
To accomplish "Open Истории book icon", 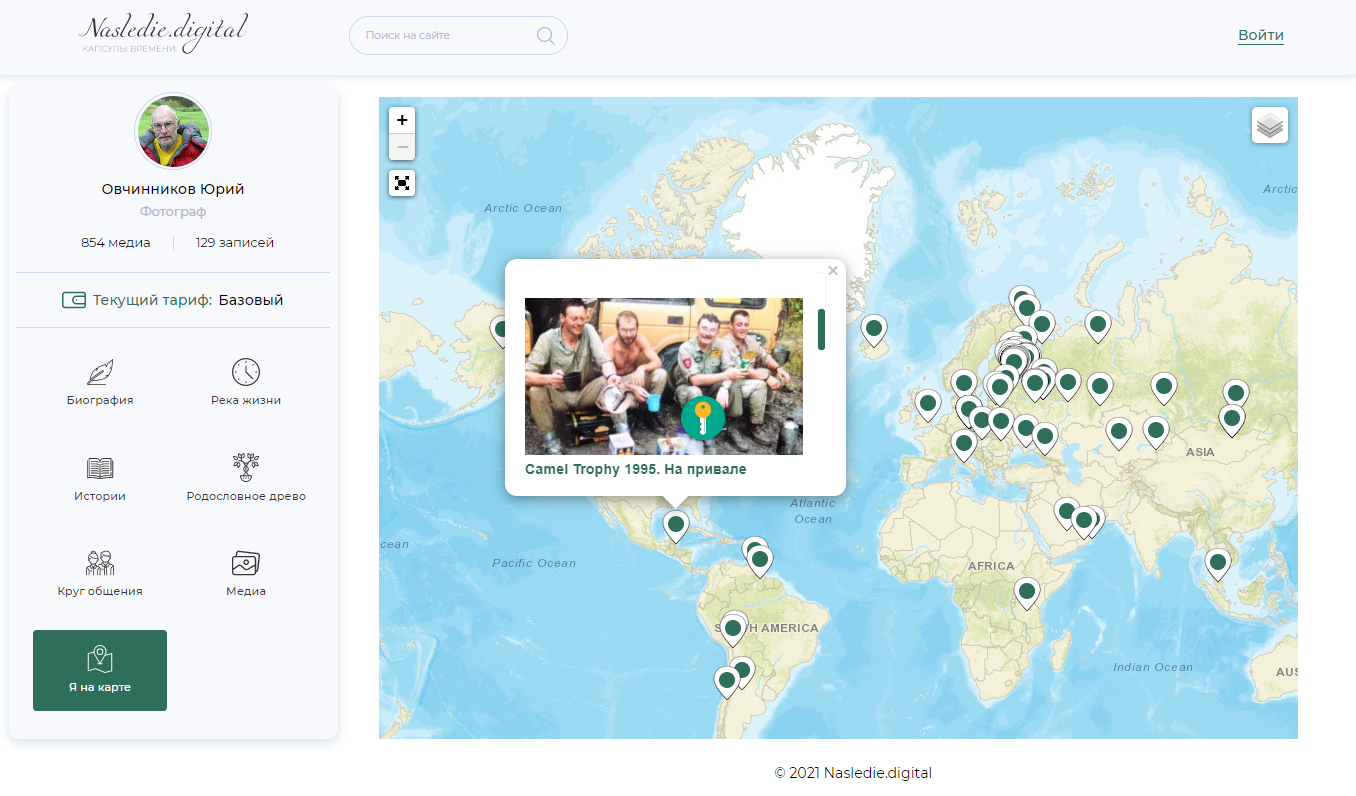I will pyautogui.click(x=99, y=468).
